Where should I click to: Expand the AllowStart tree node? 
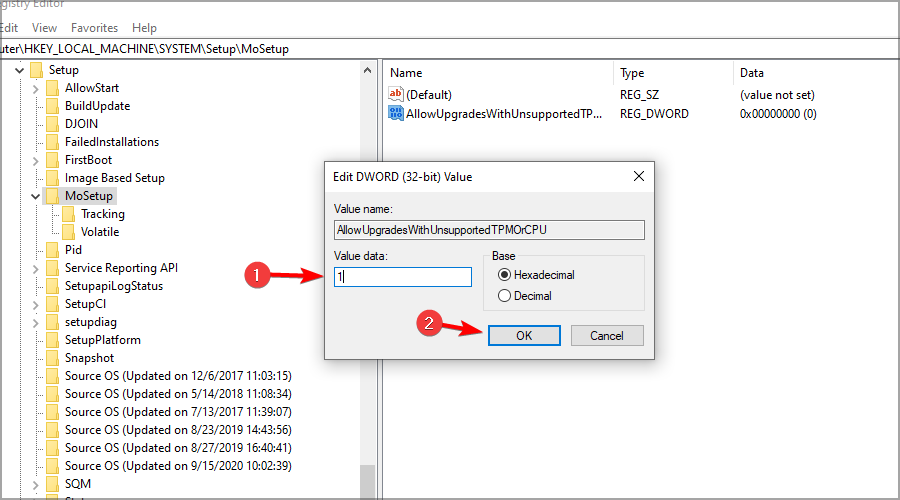coord(36,88)
